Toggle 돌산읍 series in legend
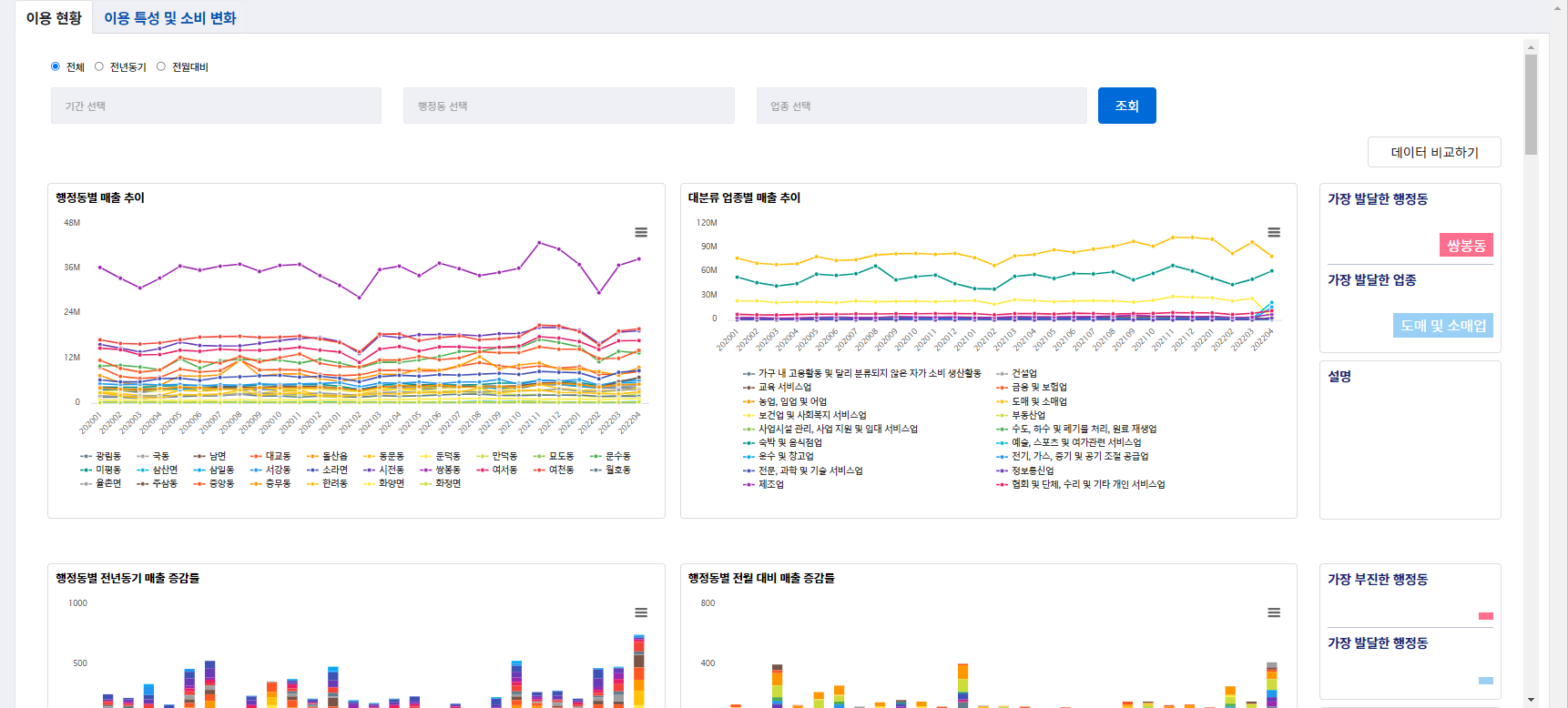The width and height of the screenshot is (1568, 708). coord(327,456)
